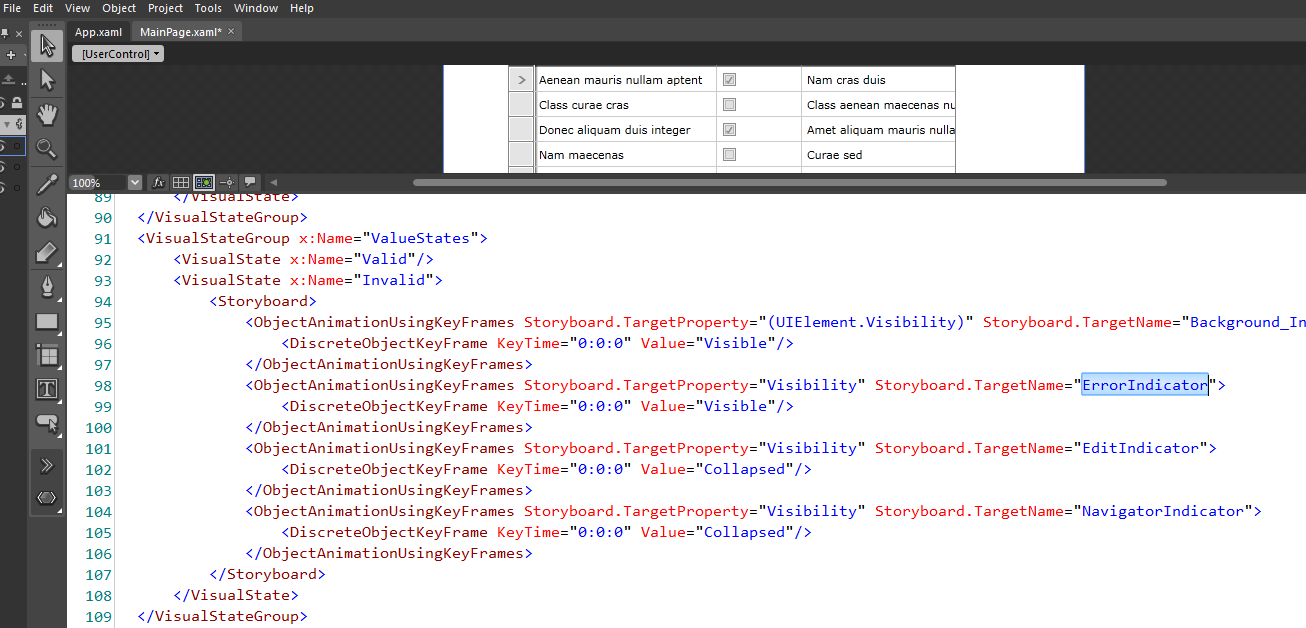
Task: Expand the Grid layout tool flyout
Action: (x=47, y=355)
